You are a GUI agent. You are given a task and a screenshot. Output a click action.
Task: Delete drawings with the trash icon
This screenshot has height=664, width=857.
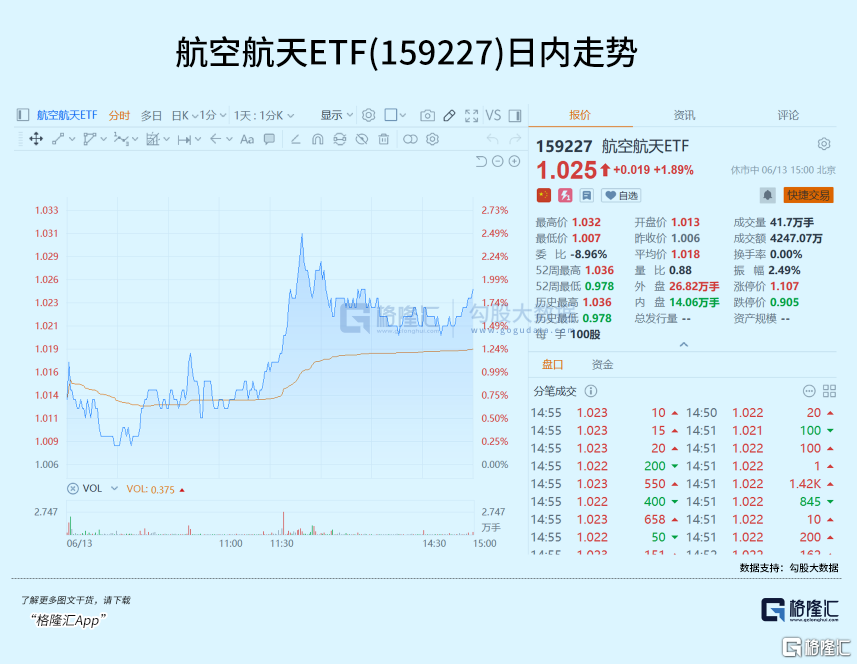click(383, 139)
